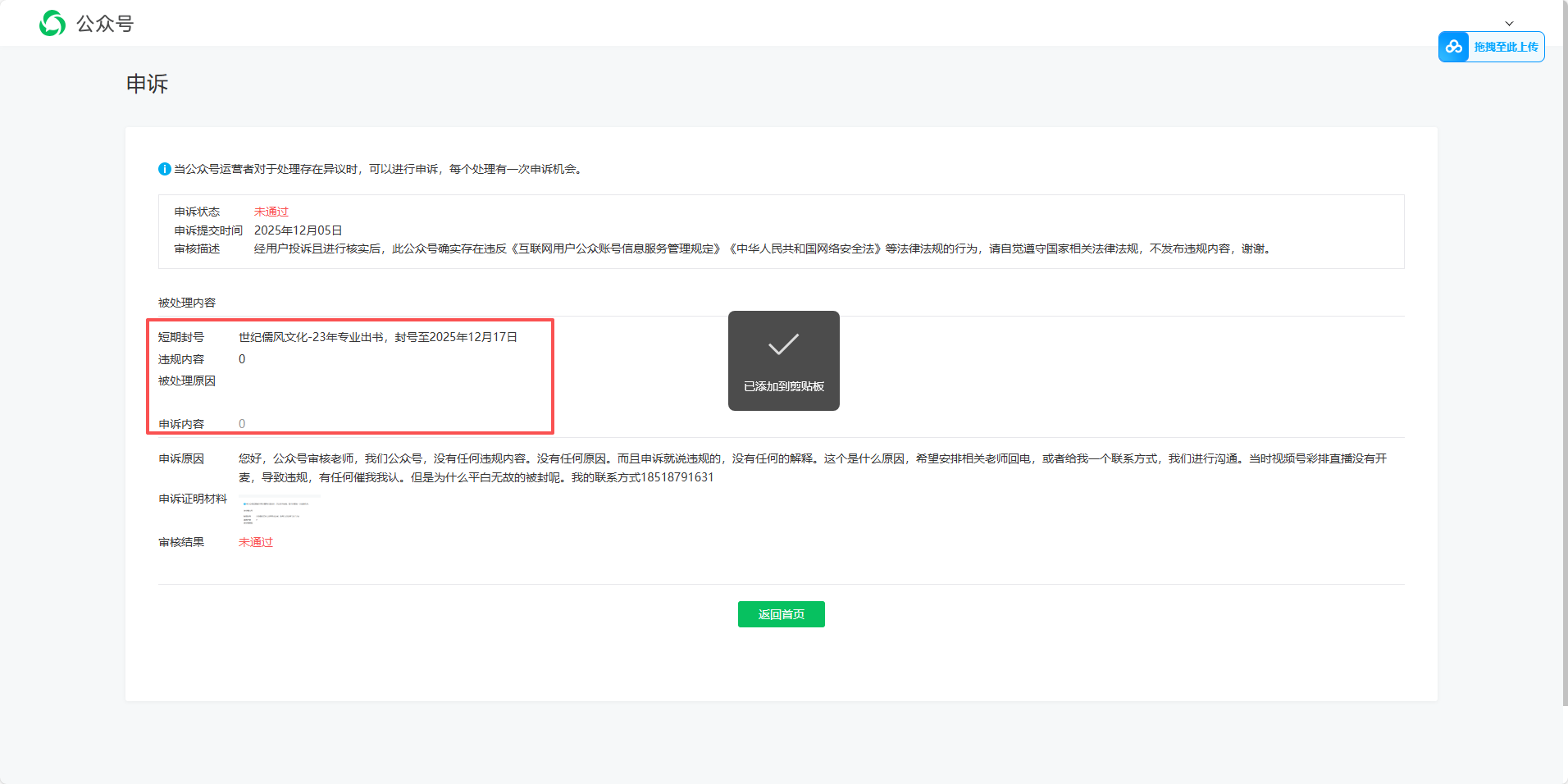Click 未通过 next to 审核结果
This screenshot has height=784, width=1568.
click(255, 541)
